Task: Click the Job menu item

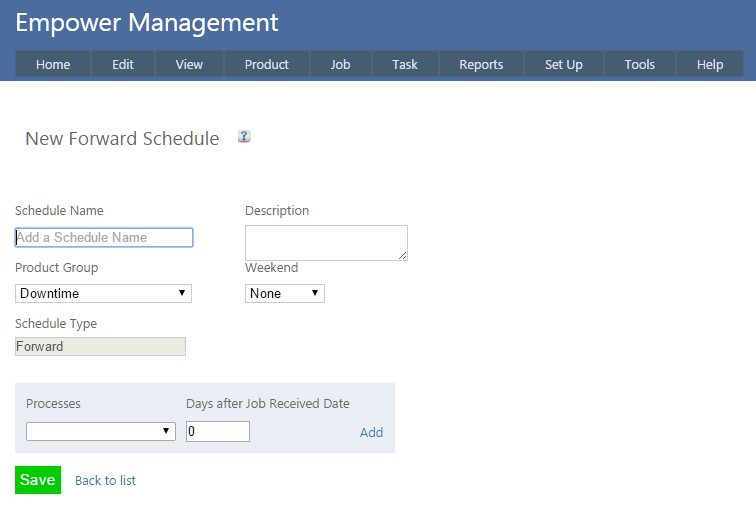Action: (341, 65)
